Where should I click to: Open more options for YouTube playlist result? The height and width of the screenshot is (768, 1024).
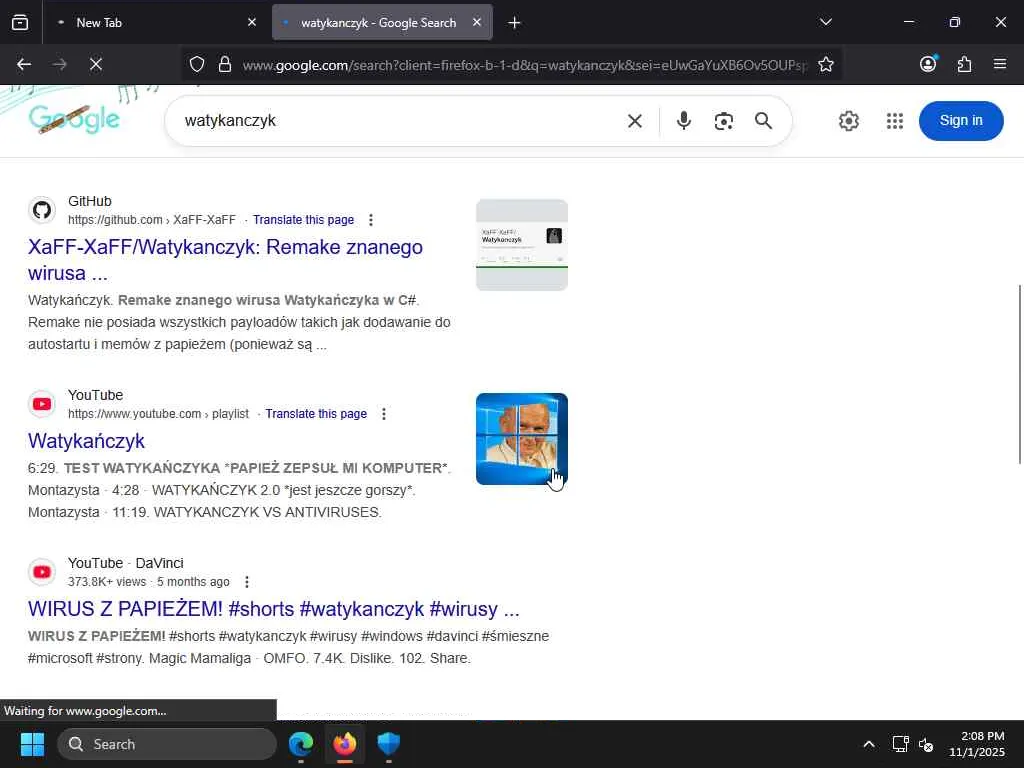pyautogui.click(x=384, y=414)
